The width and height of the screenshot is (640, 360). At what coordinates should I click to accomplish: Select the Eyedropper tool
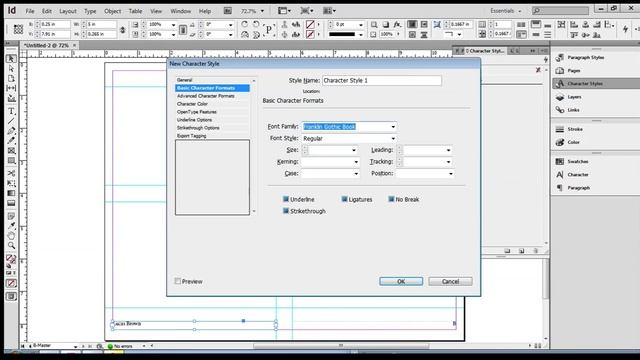click(x=11, y=226)
